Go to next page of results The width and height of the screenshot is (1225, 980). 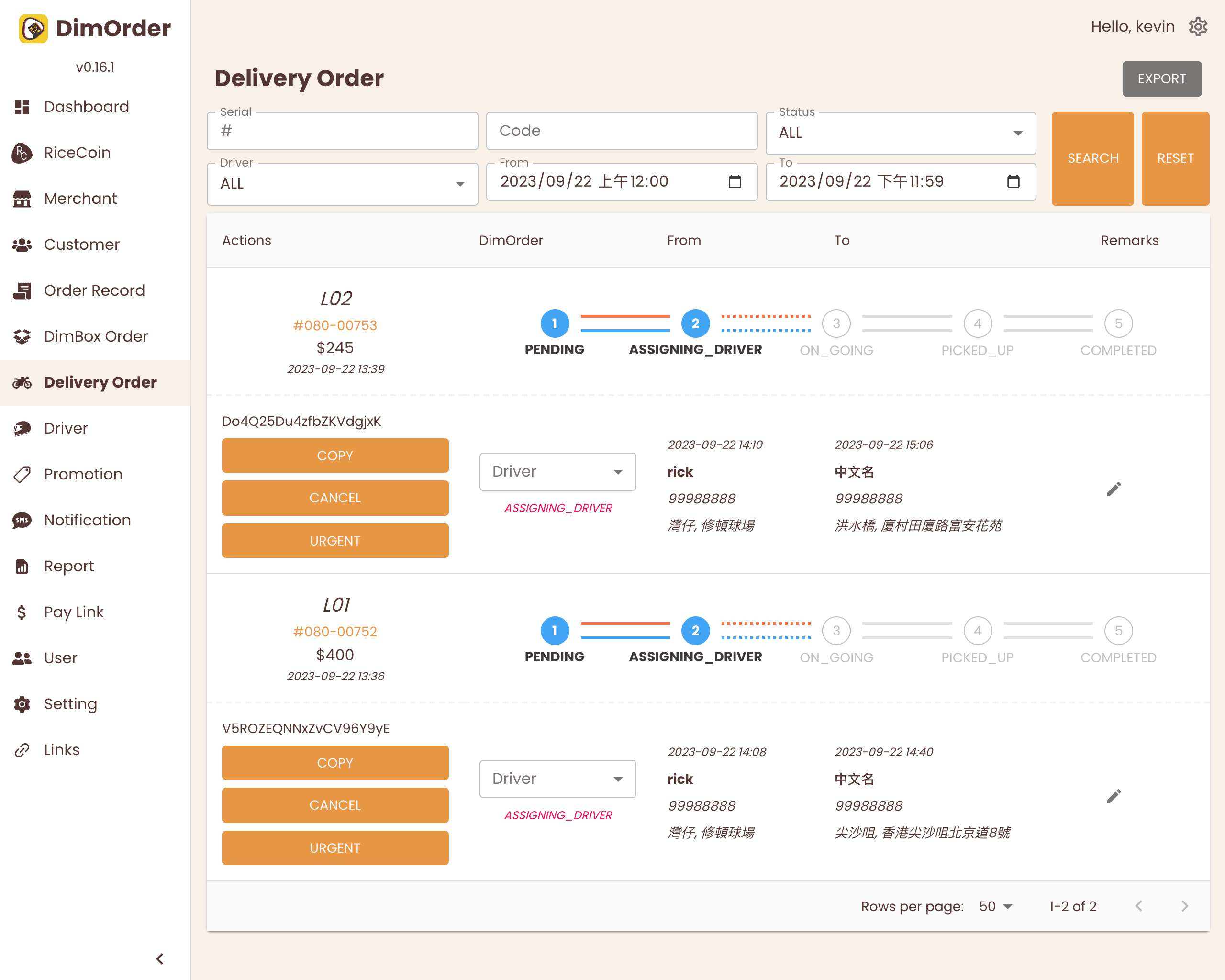(1184, 906)
